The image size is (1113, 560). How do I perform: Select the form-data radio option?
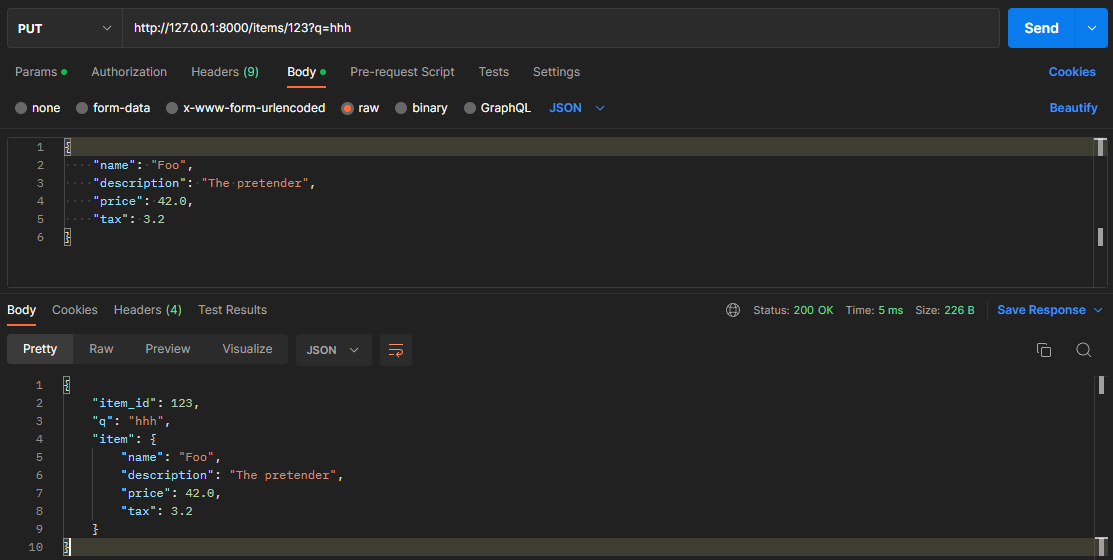82,108
